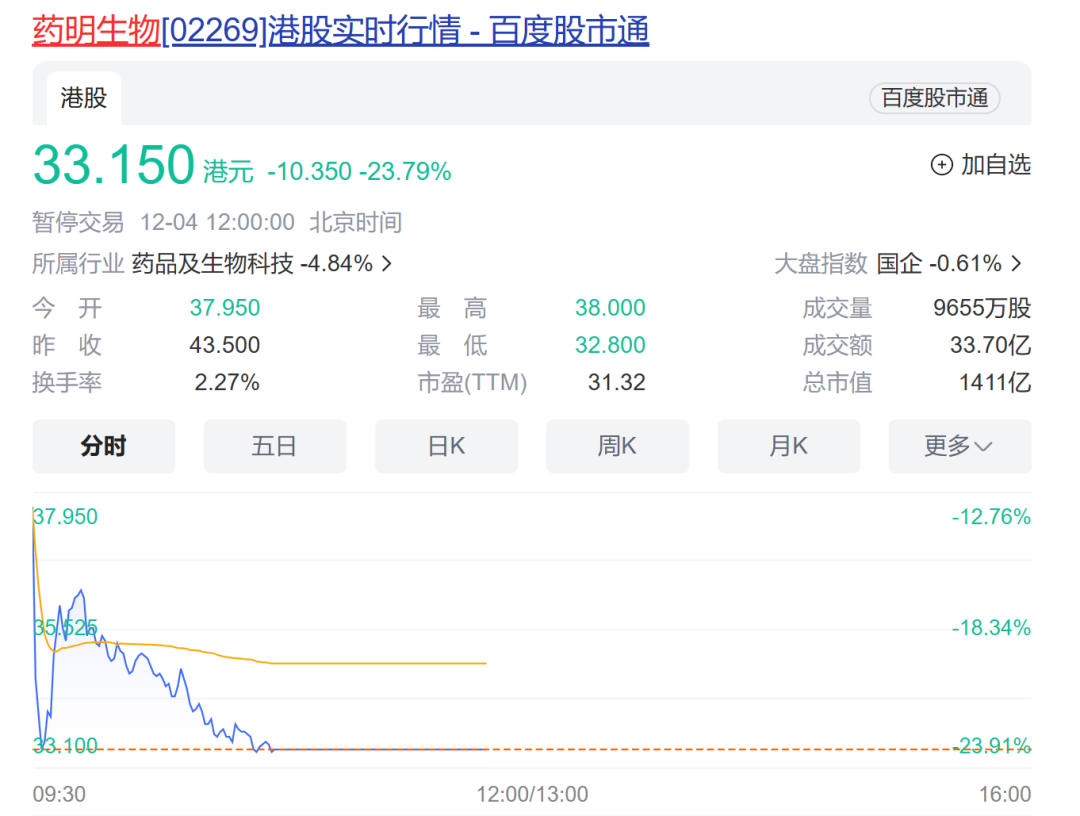Viewport: 1080px width, 816px height.
Task: Click the plus icon for 加自选
Action: pos(942,165)
